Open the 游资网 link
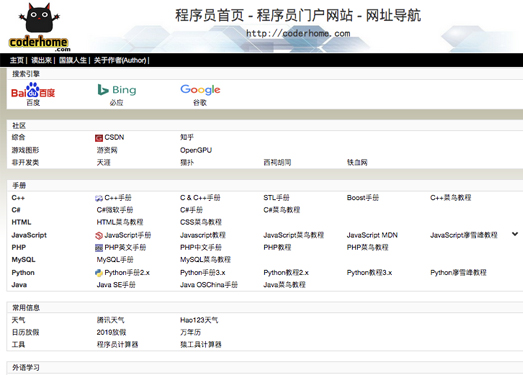523x375 pixels. pyautogui.click(x=107, y=150)
